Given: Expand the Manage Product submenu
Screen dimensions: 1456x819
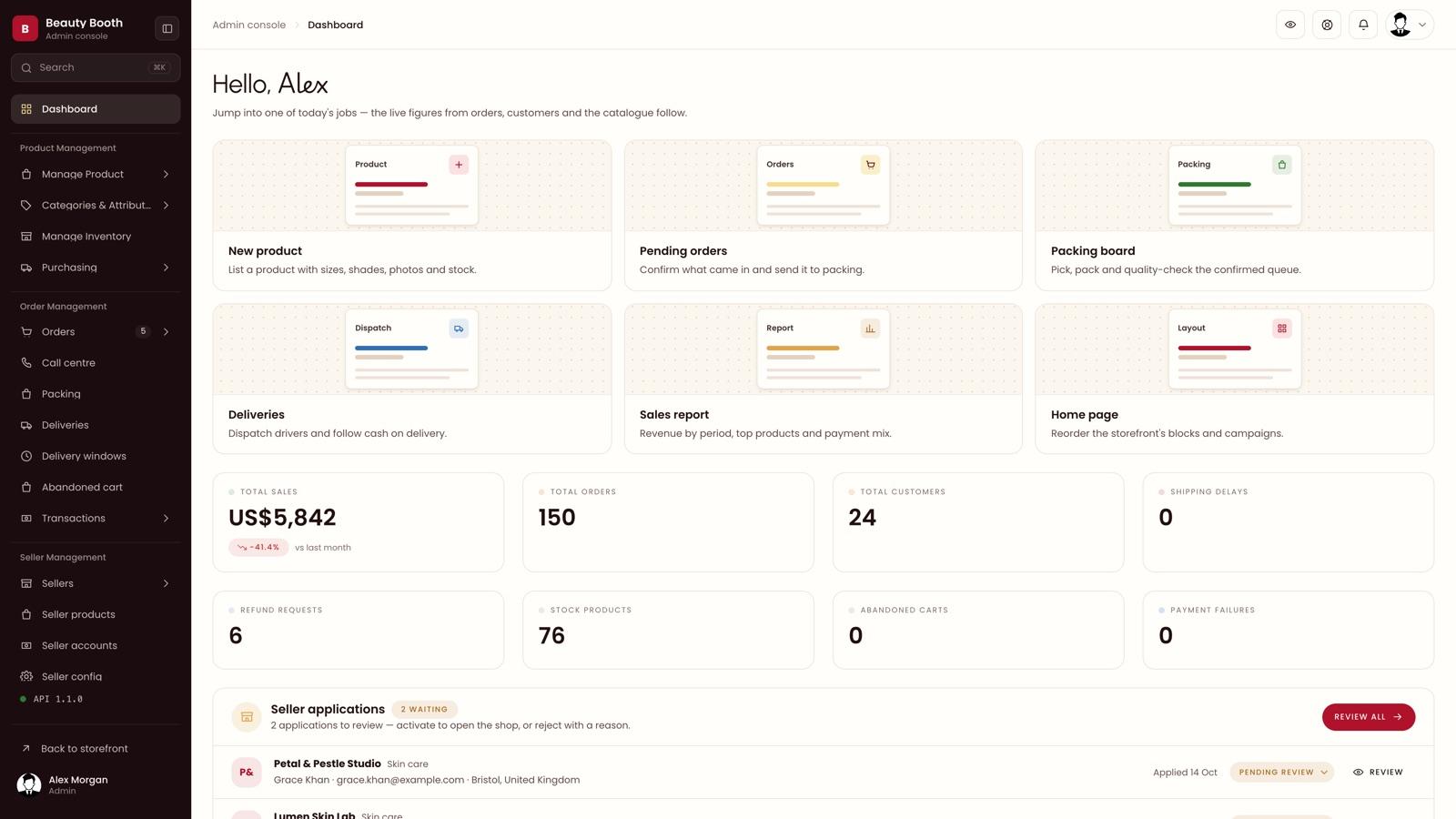Looking at the screenshot, I should click(166, 175).
